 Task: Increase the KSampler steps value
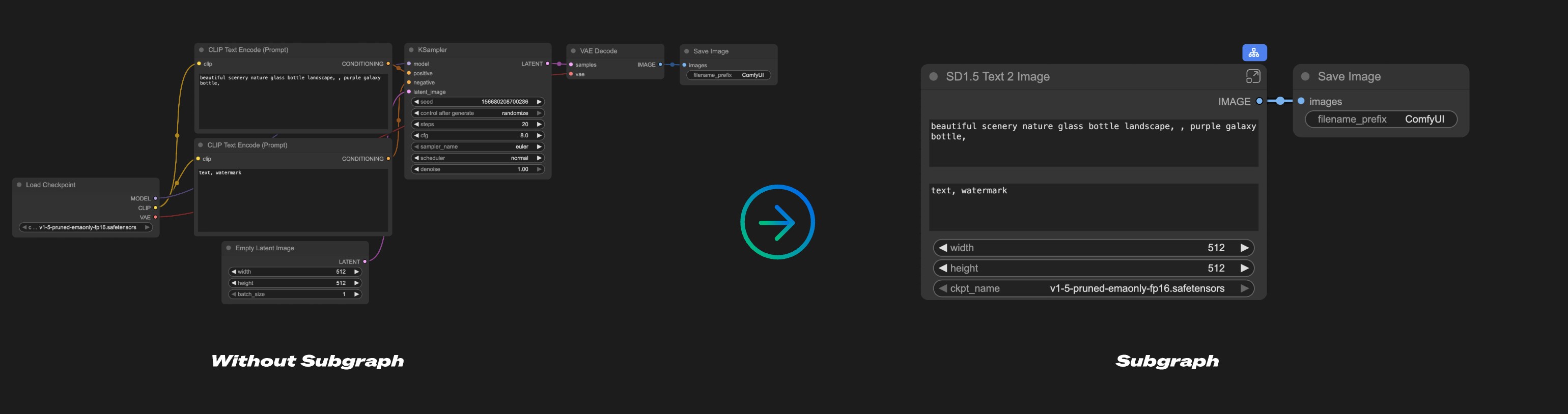[x=539, y=124]
